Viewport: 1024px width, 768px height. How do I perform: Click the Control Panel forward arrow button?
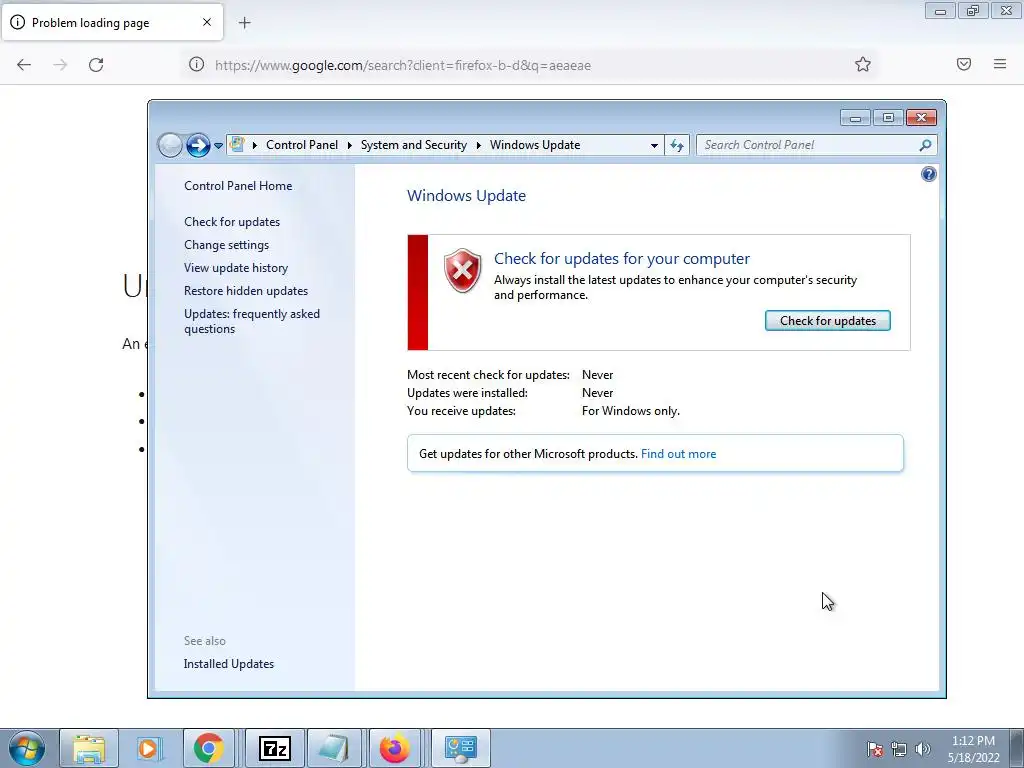[x=198, y=145]
